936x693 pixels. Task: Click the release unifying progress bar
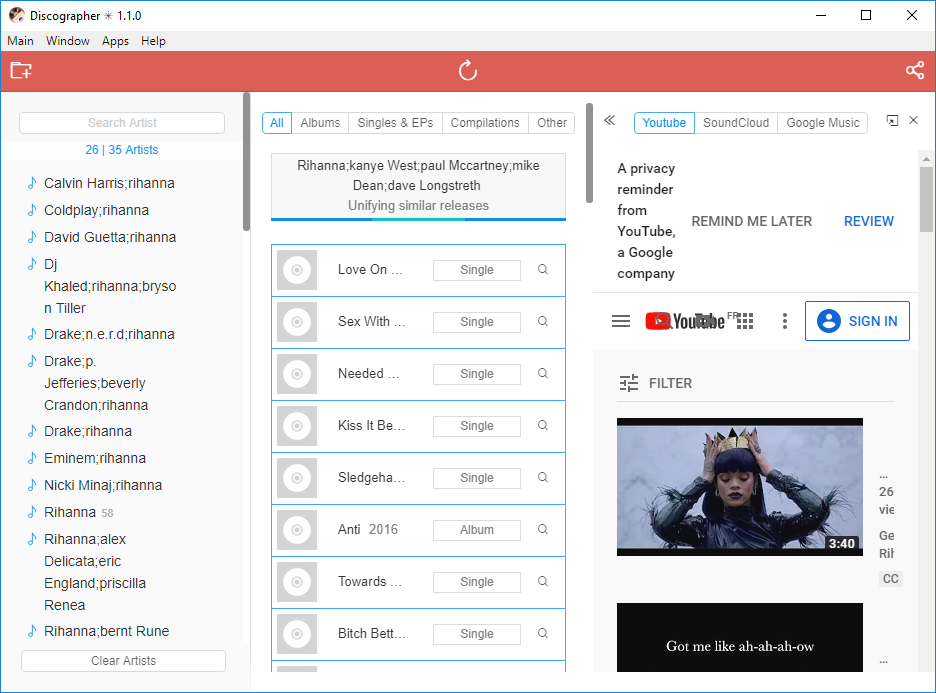[x=418, y=220]
